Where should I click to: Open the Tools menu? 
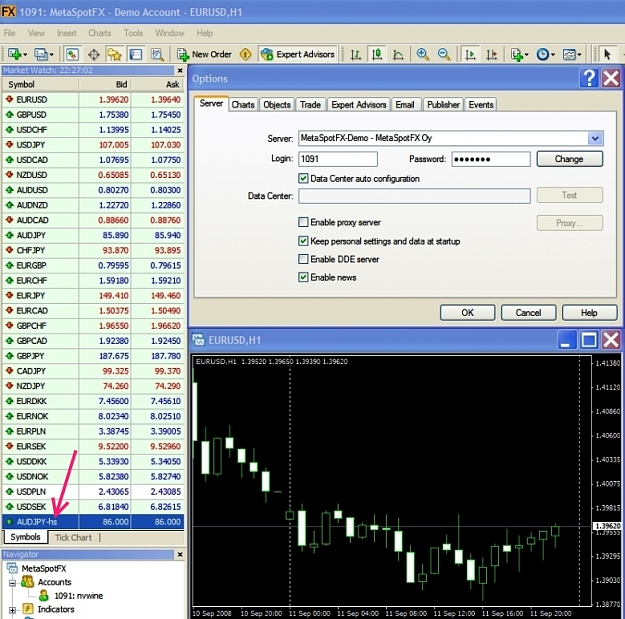(x=133, y=33)
